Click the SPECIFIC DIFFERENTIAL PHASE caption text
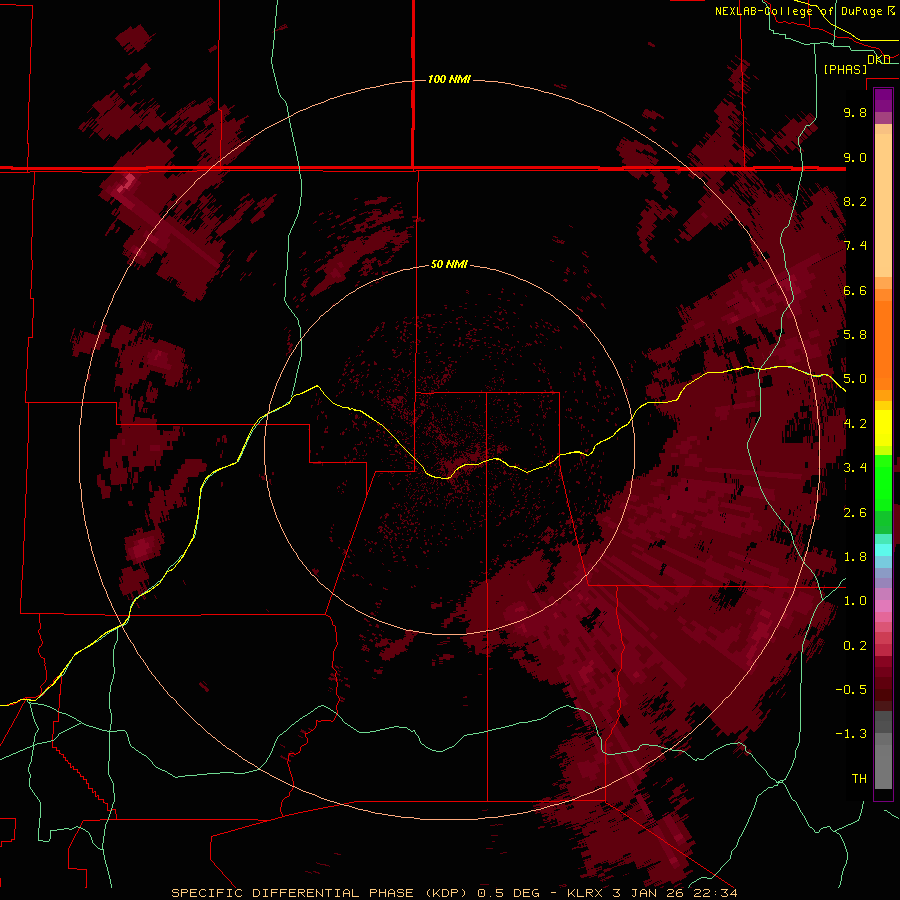This screenshot has height=900, width=900. (292, 893)
